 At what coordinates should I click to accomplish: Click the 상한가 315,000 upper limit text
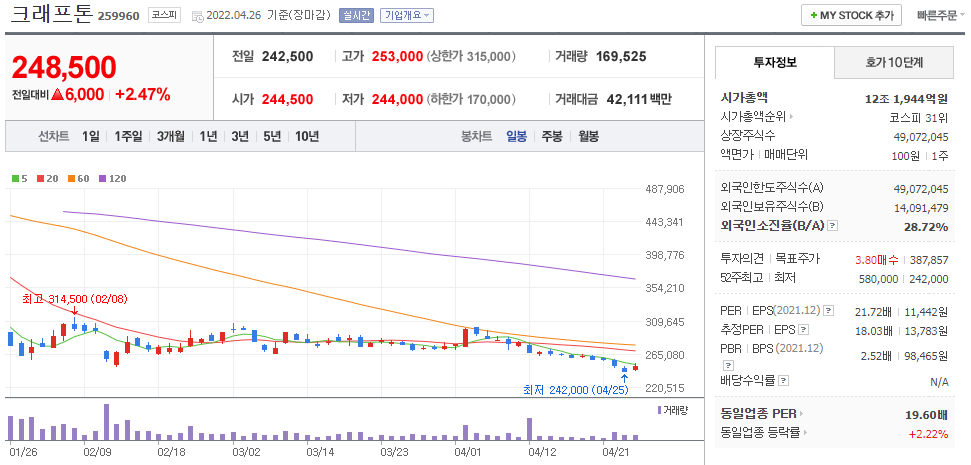471,57
